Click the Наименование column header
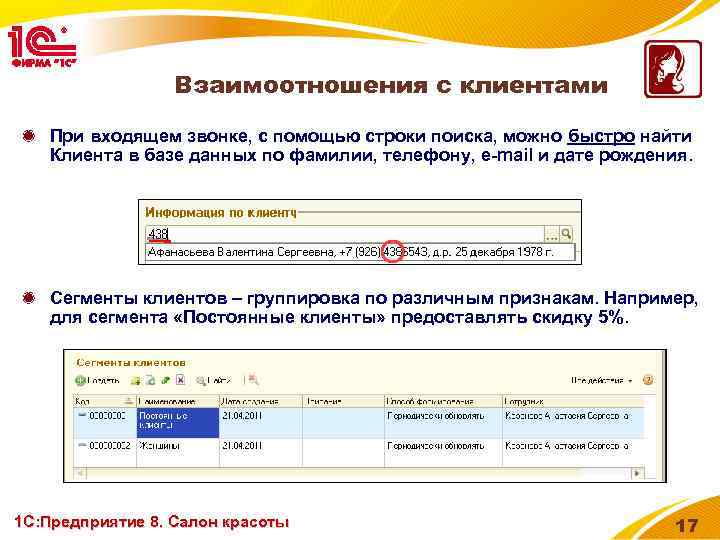The image size is (720, 540). tap(178, 401)
